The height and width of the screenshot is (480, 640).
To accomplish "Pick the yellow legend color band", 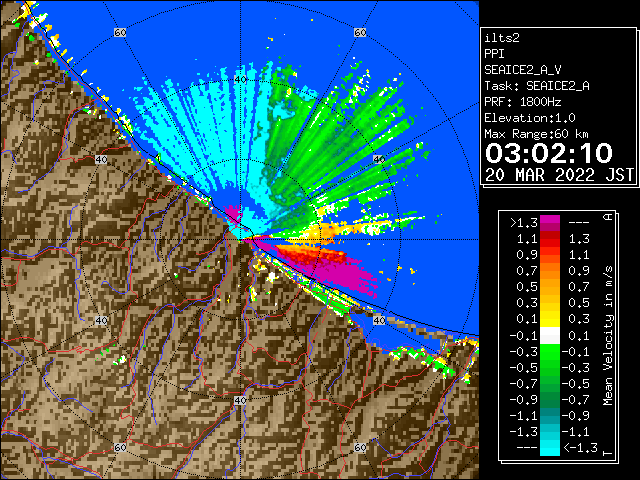I will 550,319.
